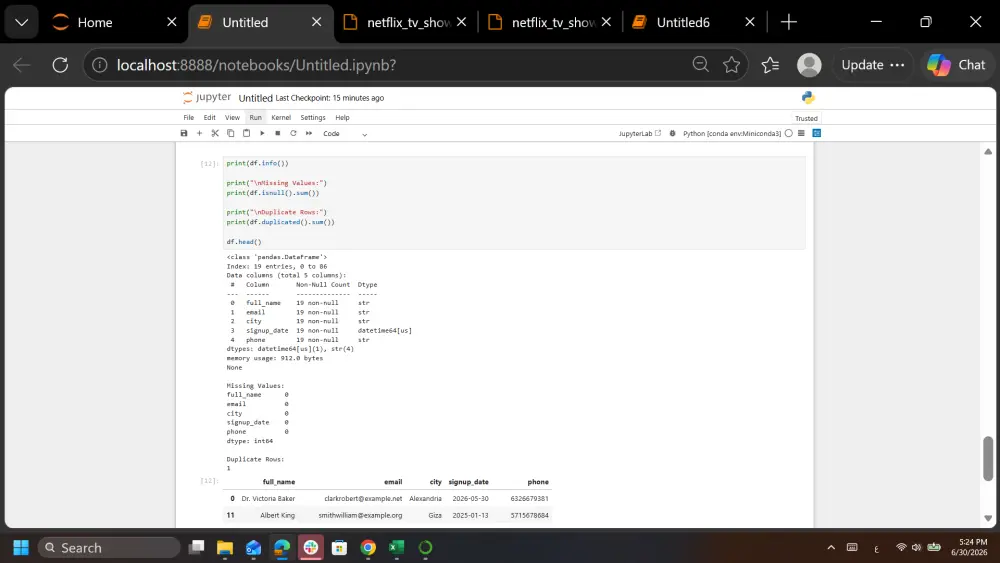Open the Copilot Chat button

(956, 65)
